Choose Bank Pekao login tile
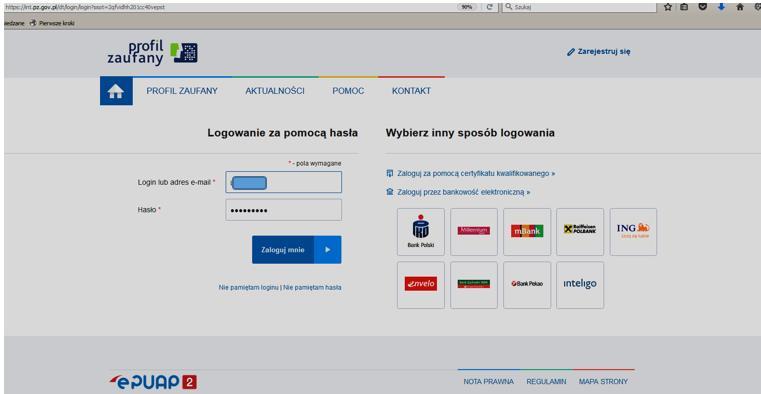761x394 pixels. click(x=527, y=285)
